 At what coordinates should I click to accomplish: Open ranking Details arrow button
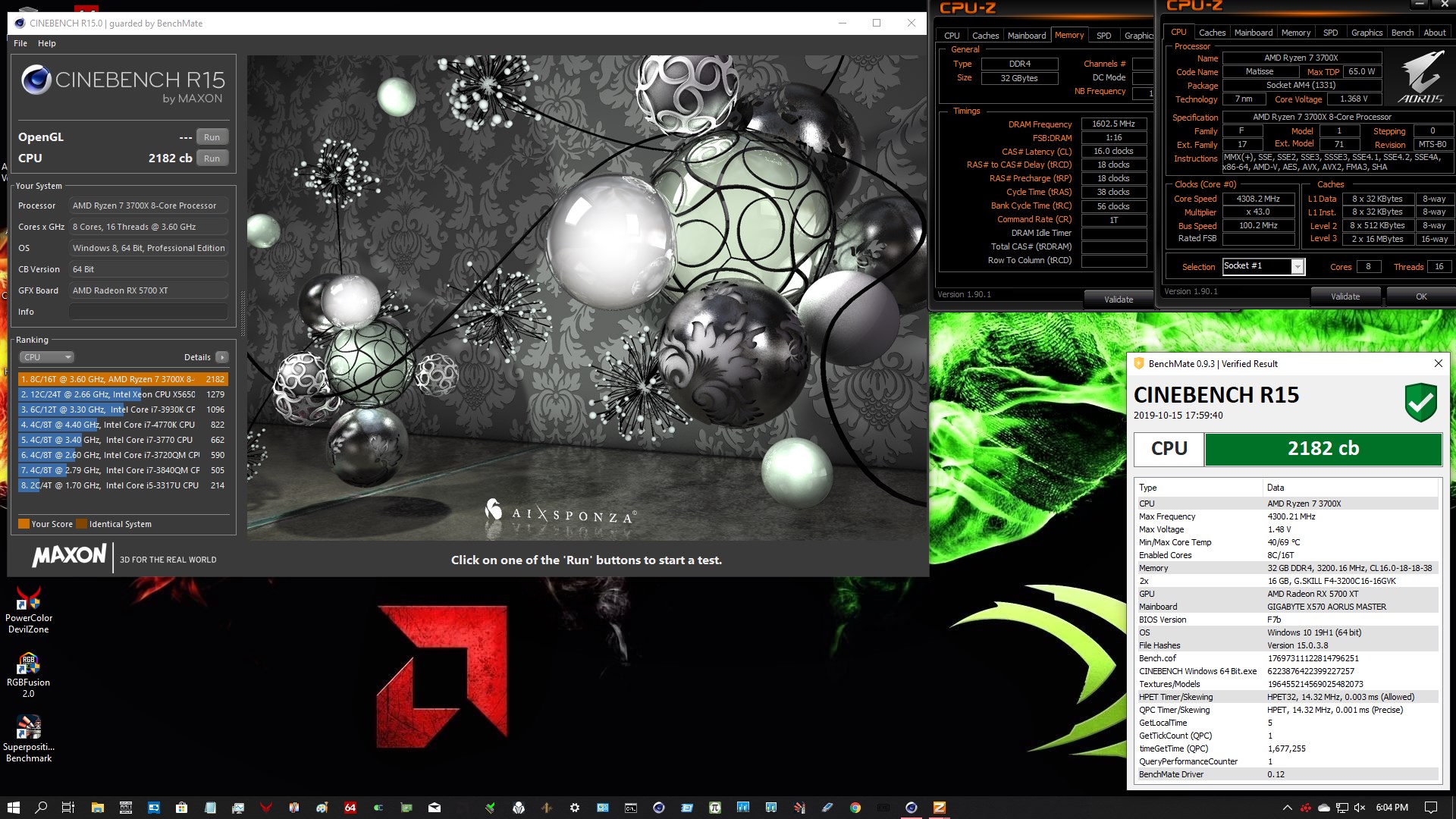pyautogui.click(x=221, y=357)
